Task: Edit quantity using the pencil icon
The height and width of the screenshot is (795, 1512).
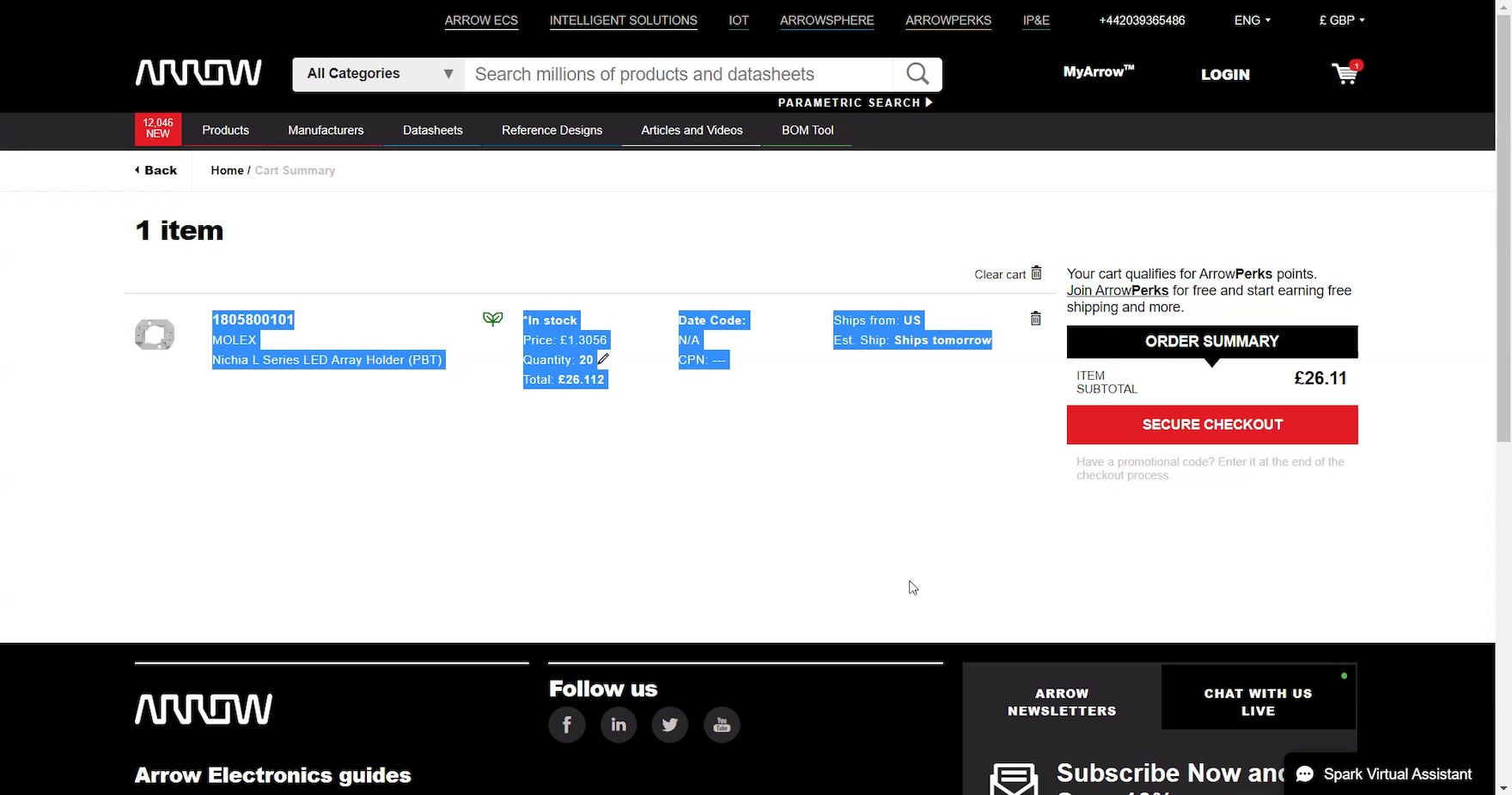Action: coord(603,359)
